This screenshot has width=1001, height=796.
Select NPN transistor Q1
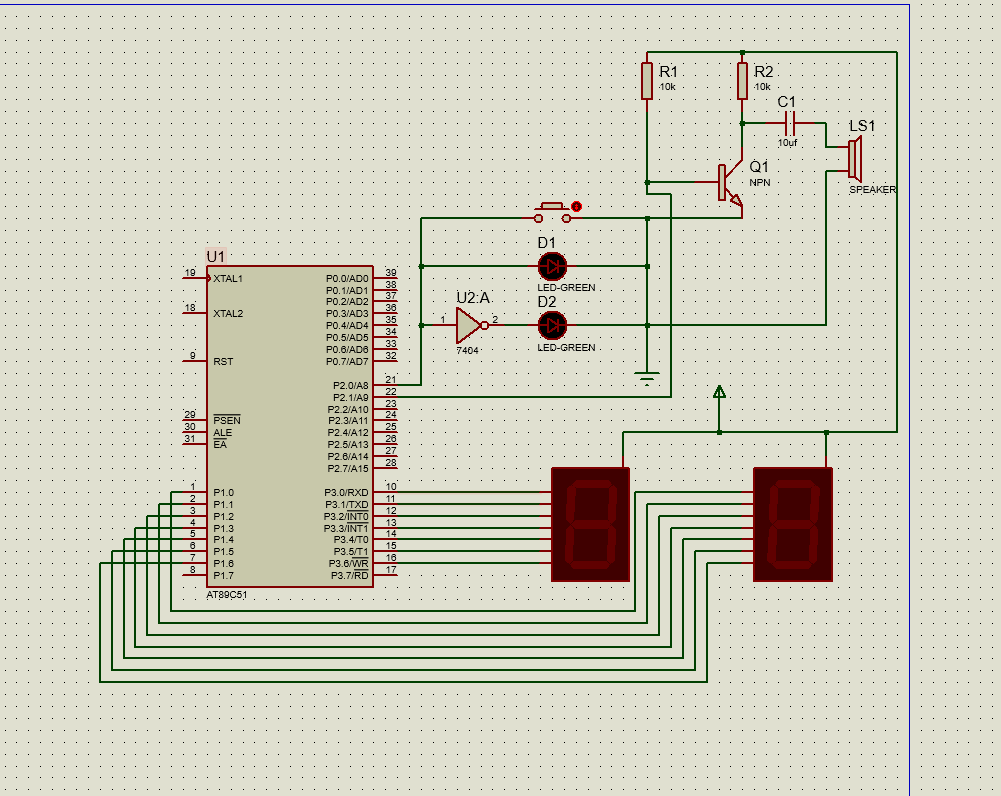coord(730,183)
